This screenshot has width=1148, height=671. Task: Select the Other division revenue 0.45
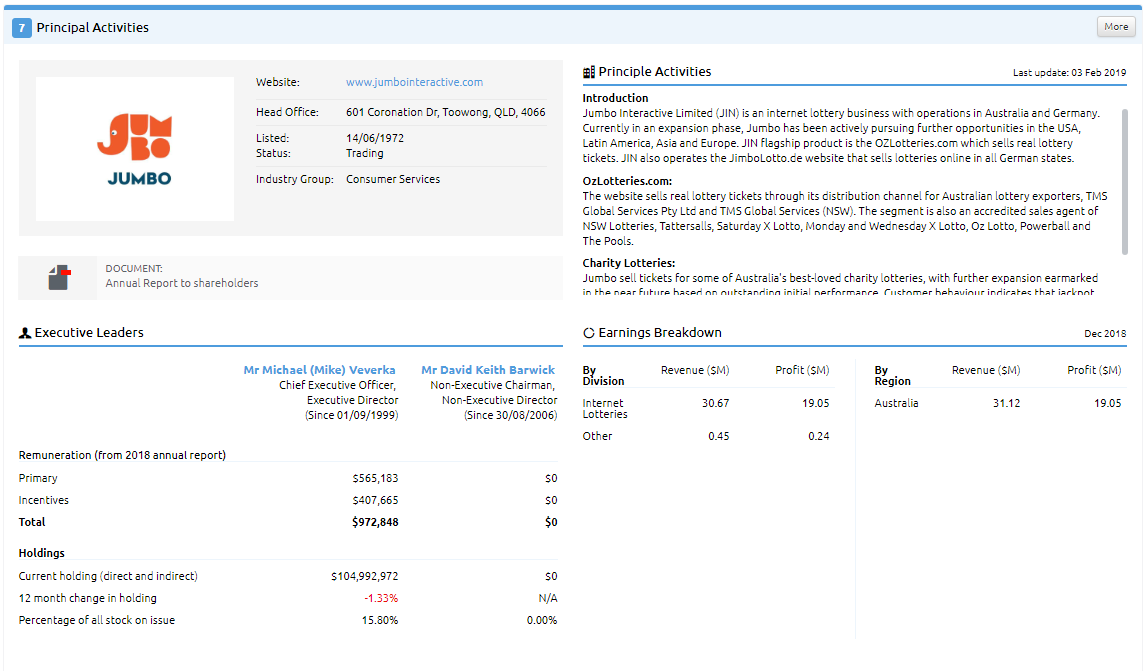click(x=718, y=436)
